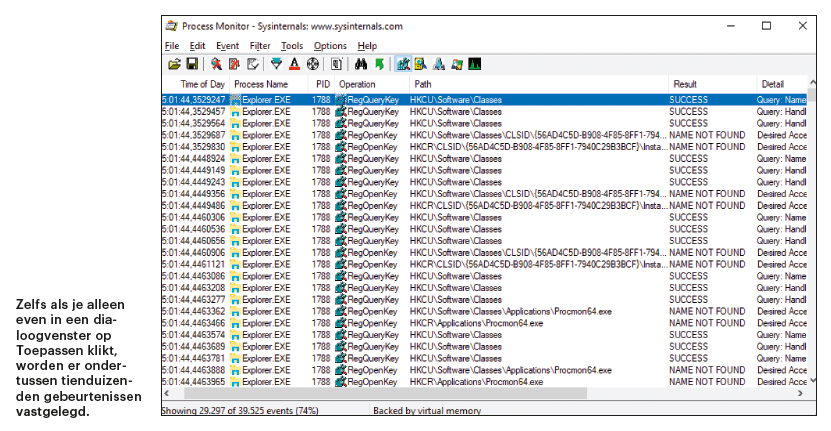Screen dimensions: 831x431
Task: Open the Filter dialog via the funnel icon
Action: click(x=277, y=64)
